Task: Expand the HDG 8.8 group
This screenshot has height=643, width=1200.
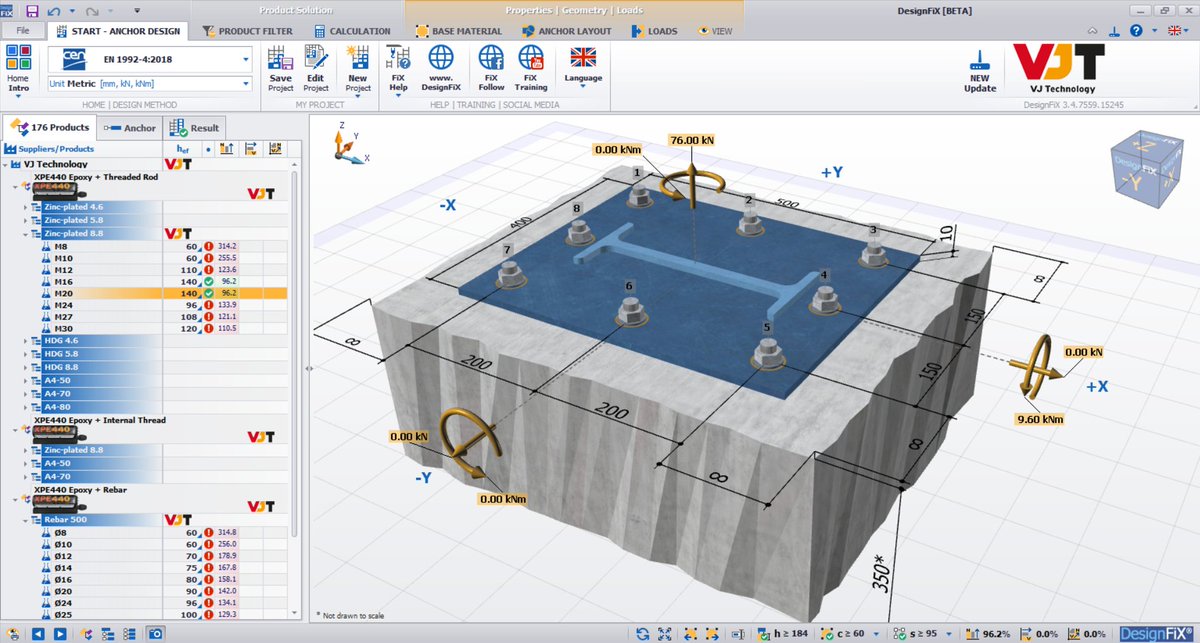Action: 25,367
